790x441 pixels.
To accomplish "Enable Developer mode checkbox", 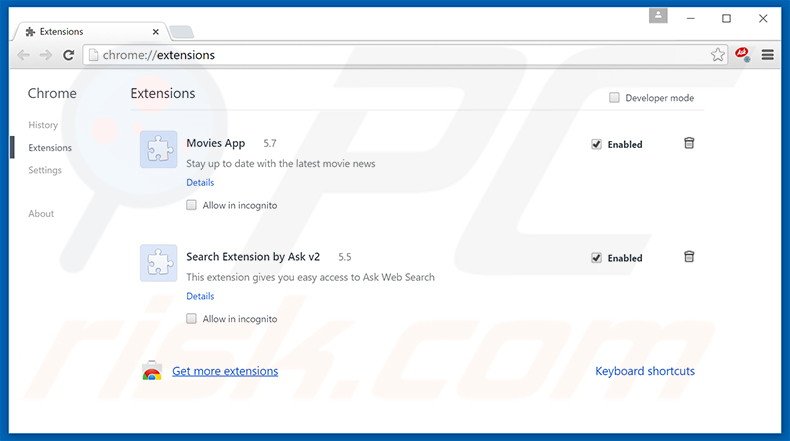I will tap(614, 97).
